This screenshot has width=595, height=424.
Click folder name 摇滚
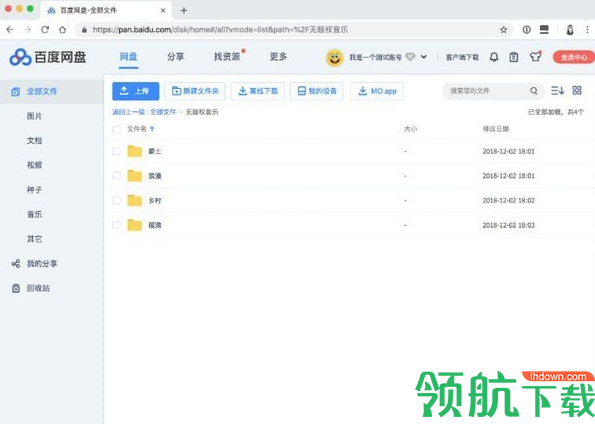(x=155, y=225)
